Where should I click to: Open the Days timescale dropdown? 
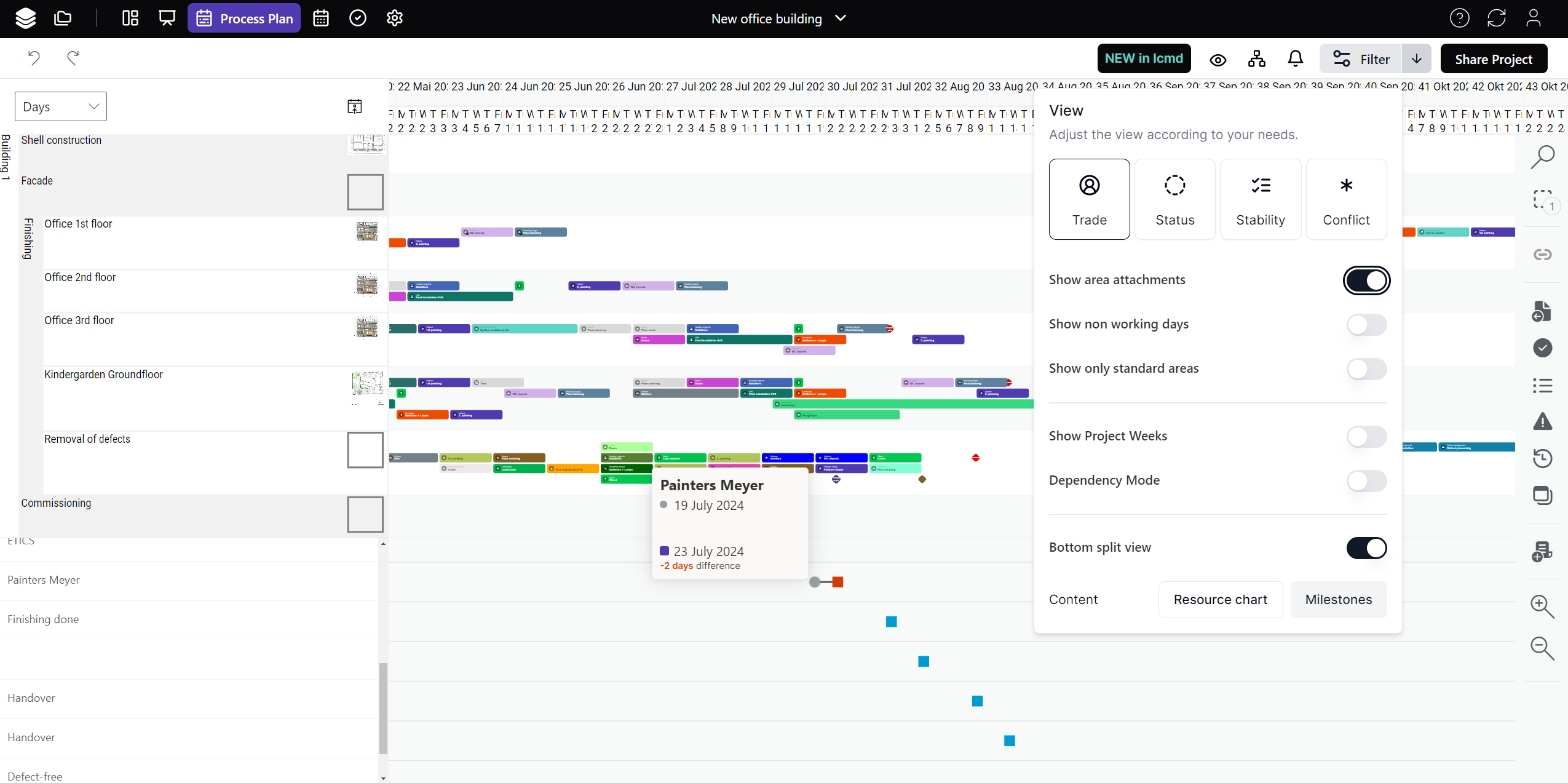point(60,106)
